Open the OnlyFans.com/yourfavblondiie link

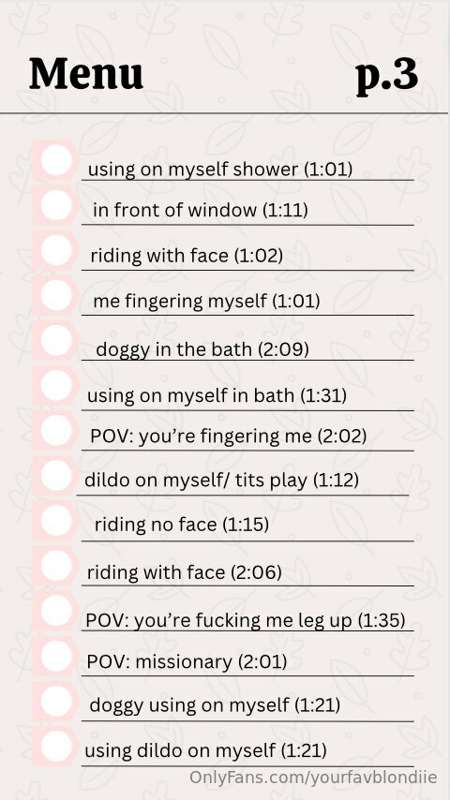coord(313,778)
